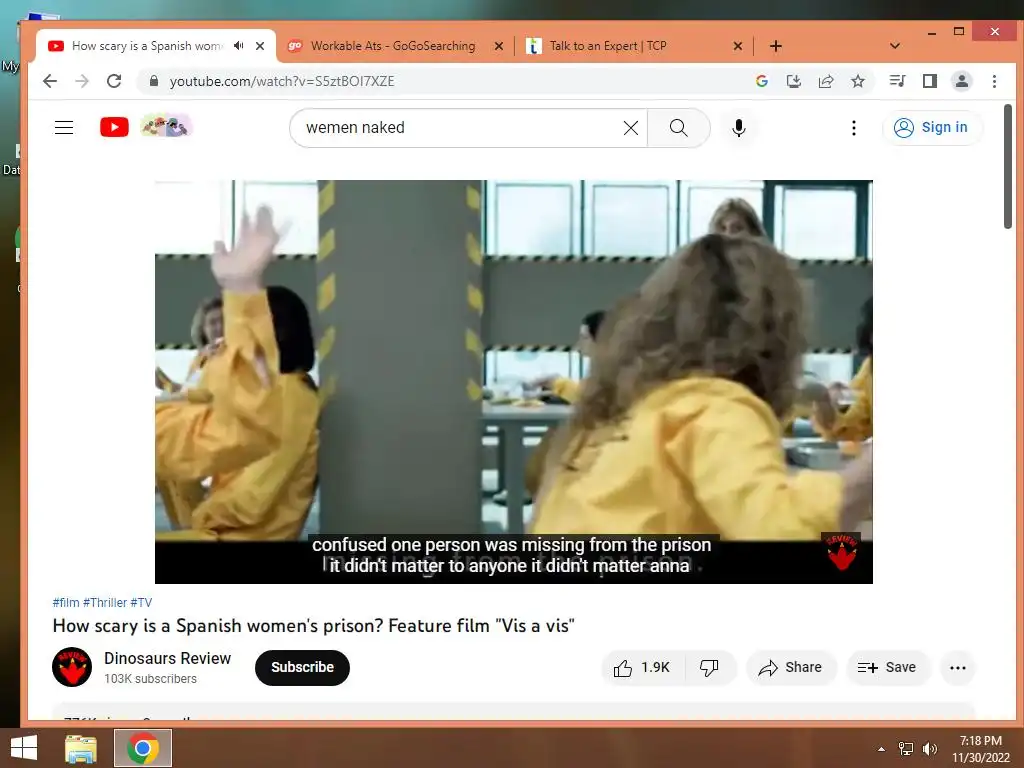Go to YouTube home via logo
Viewport: 1024px width, 768px height.
click(114, 127)
